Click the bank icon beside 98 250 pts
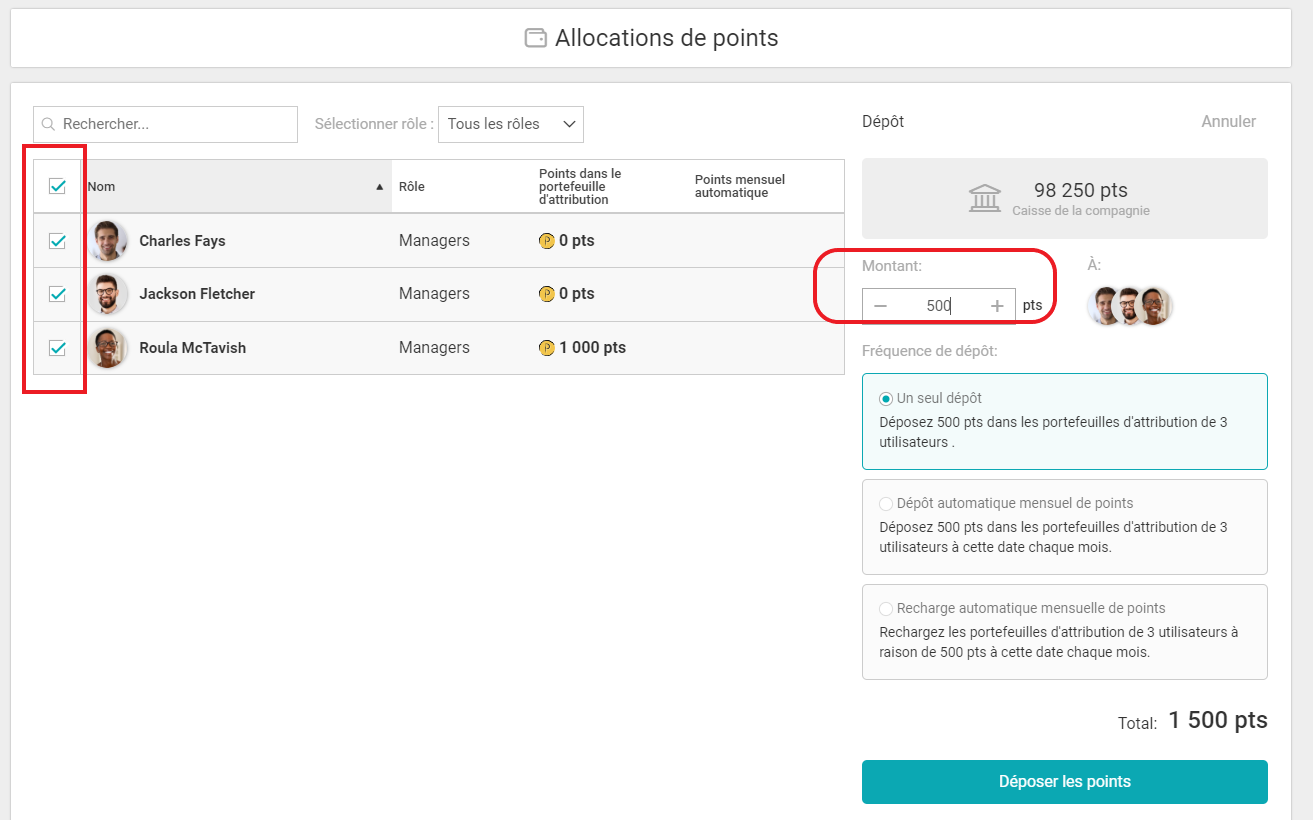1313x820 pixels. point(985,198)
